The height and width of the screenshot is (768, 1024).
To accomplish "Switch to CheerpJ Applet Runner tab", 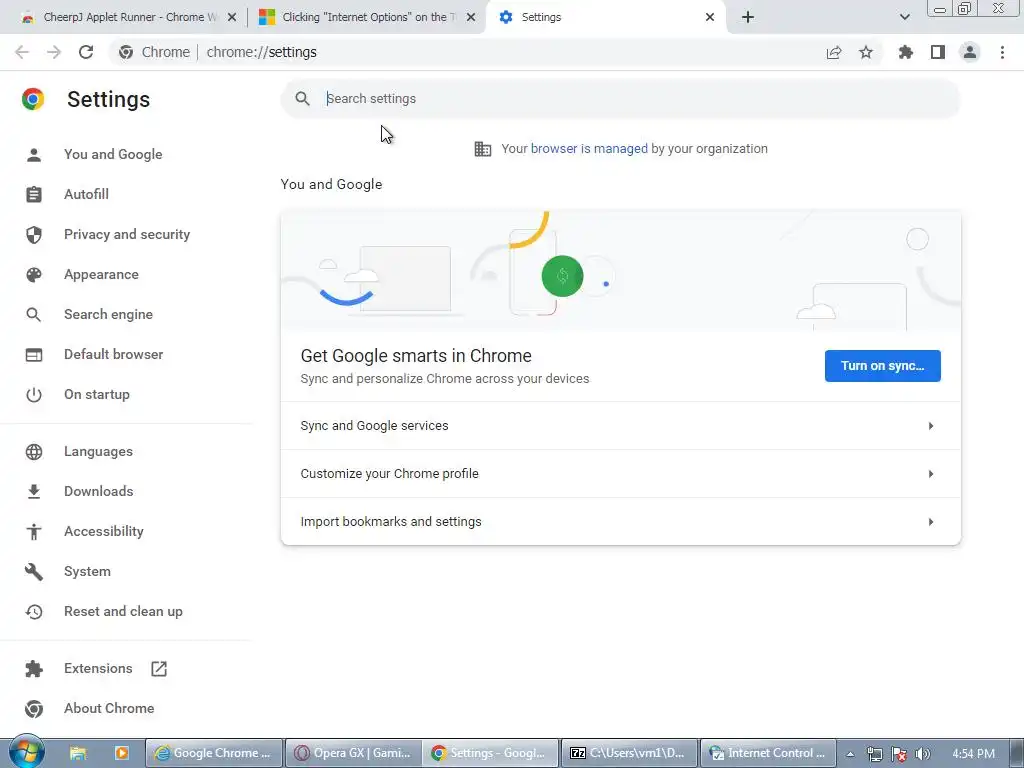I will [x=127, y=17].
